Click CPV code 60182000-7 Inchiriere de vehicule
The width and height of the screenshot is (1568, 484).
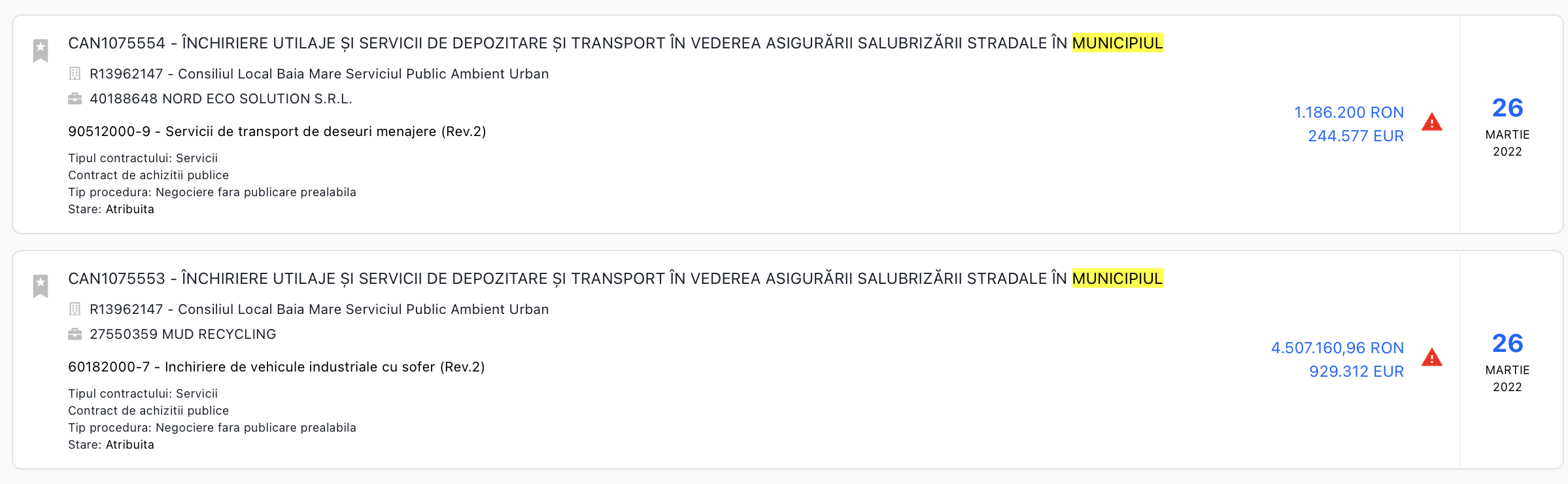click(277, 367)
